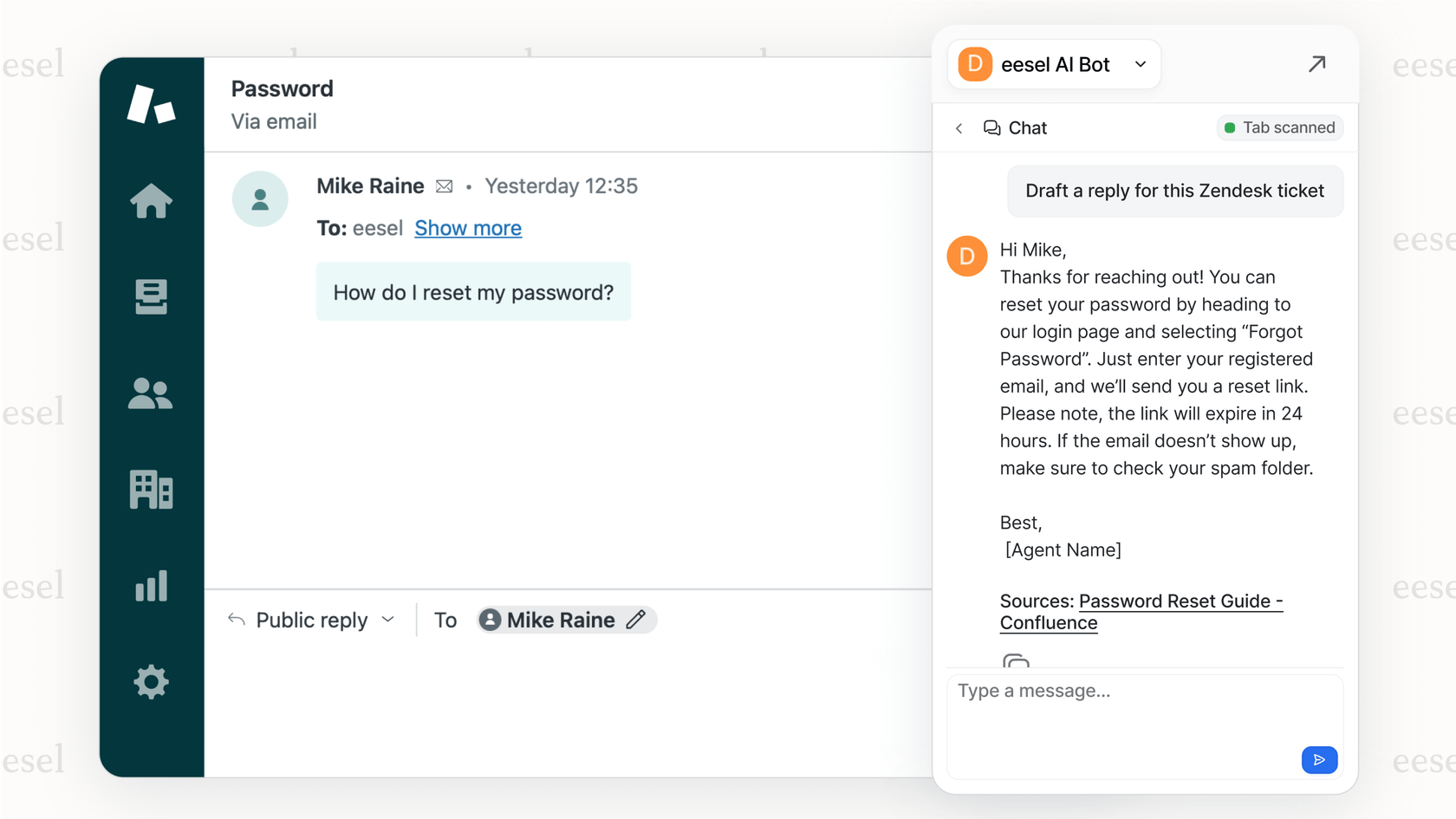Open the Organizations panel

[152, 490]
